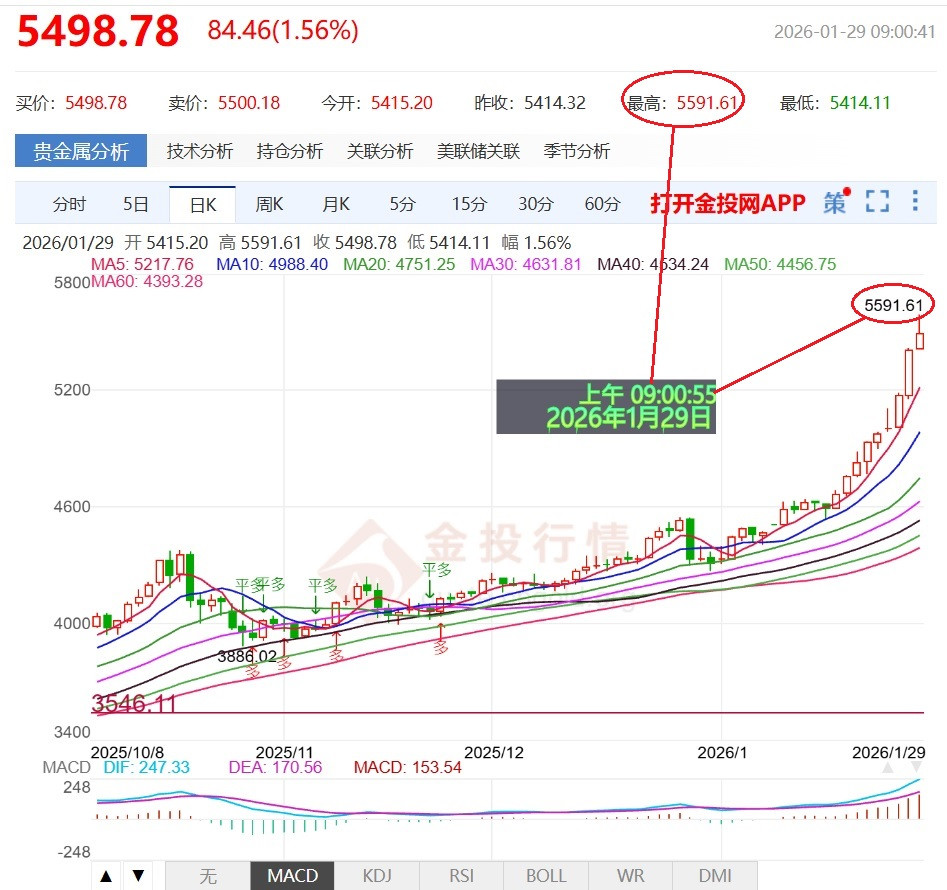
Task: Select the WR indicator
Action: pos(630,875)
